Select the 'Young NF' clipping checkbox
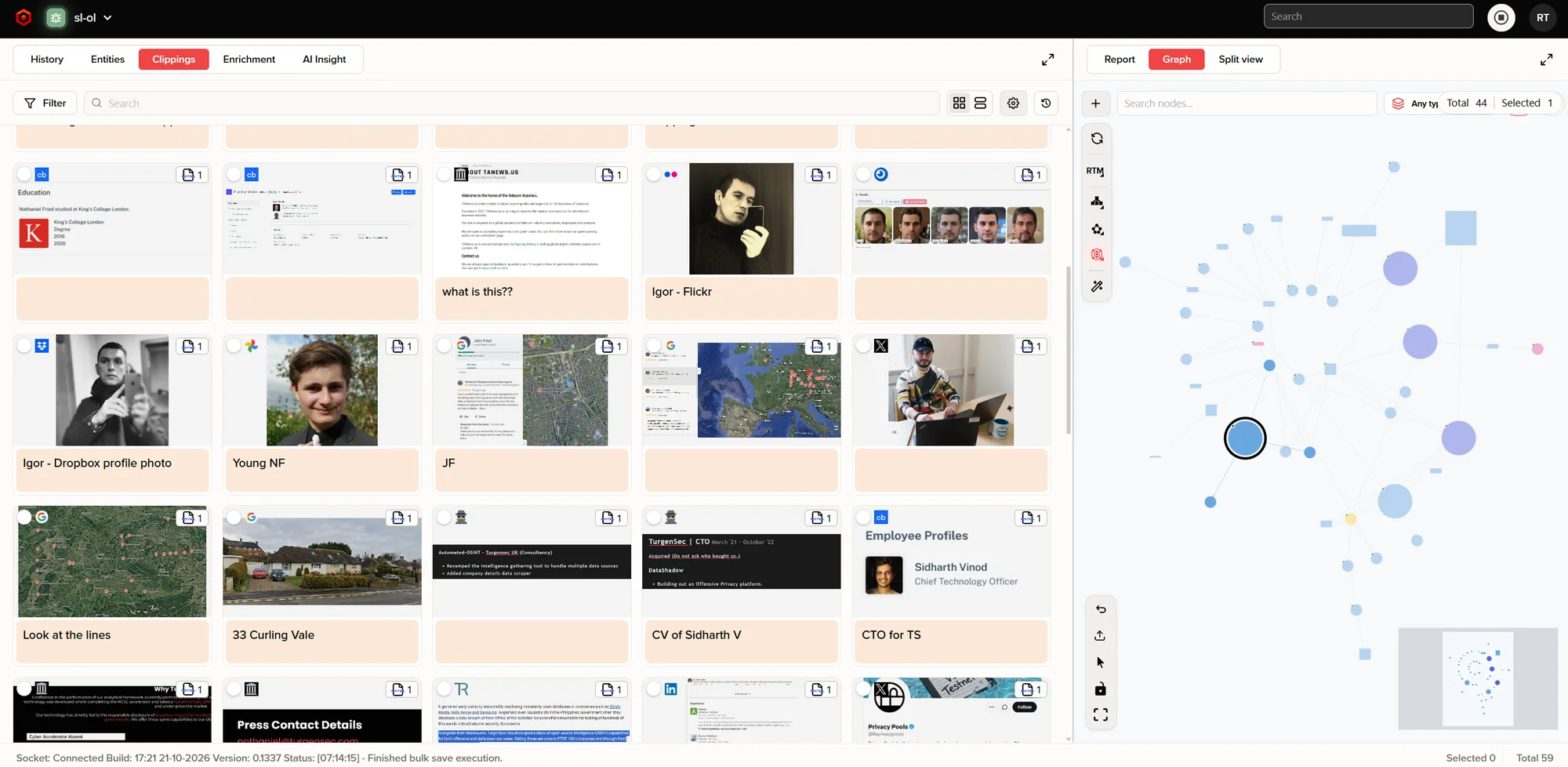The width and height of the screenshot is (1568, 767). tap(234, 346)
